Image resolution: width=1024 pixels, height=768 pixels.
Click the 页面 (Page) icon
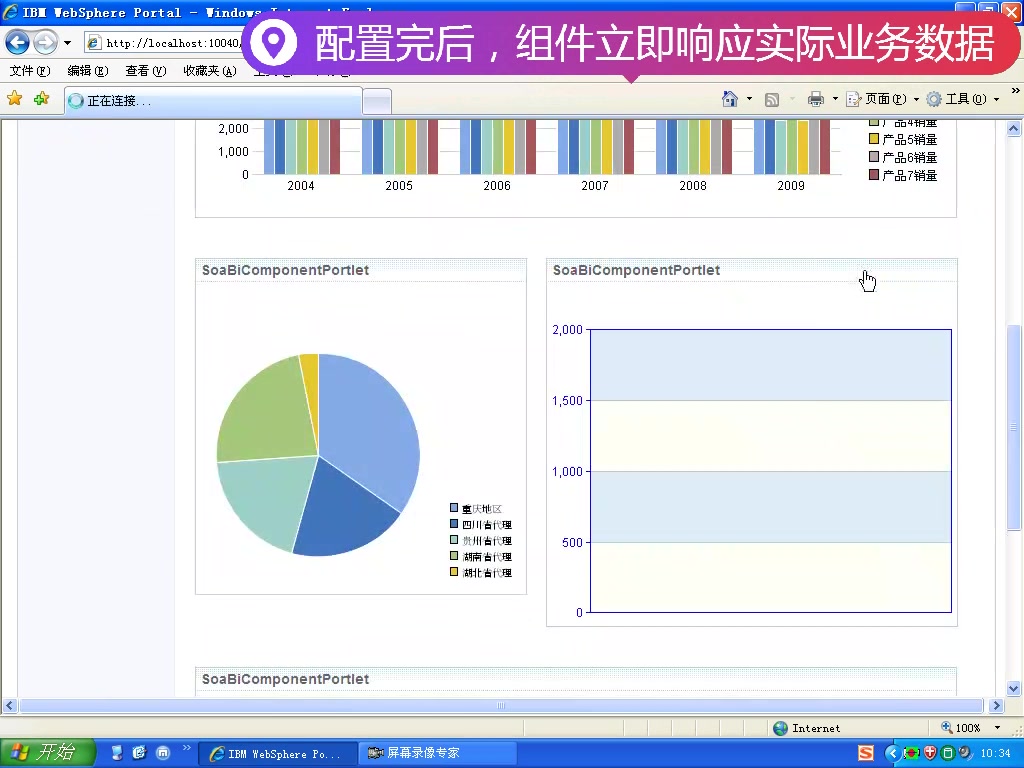pos(852,98)
